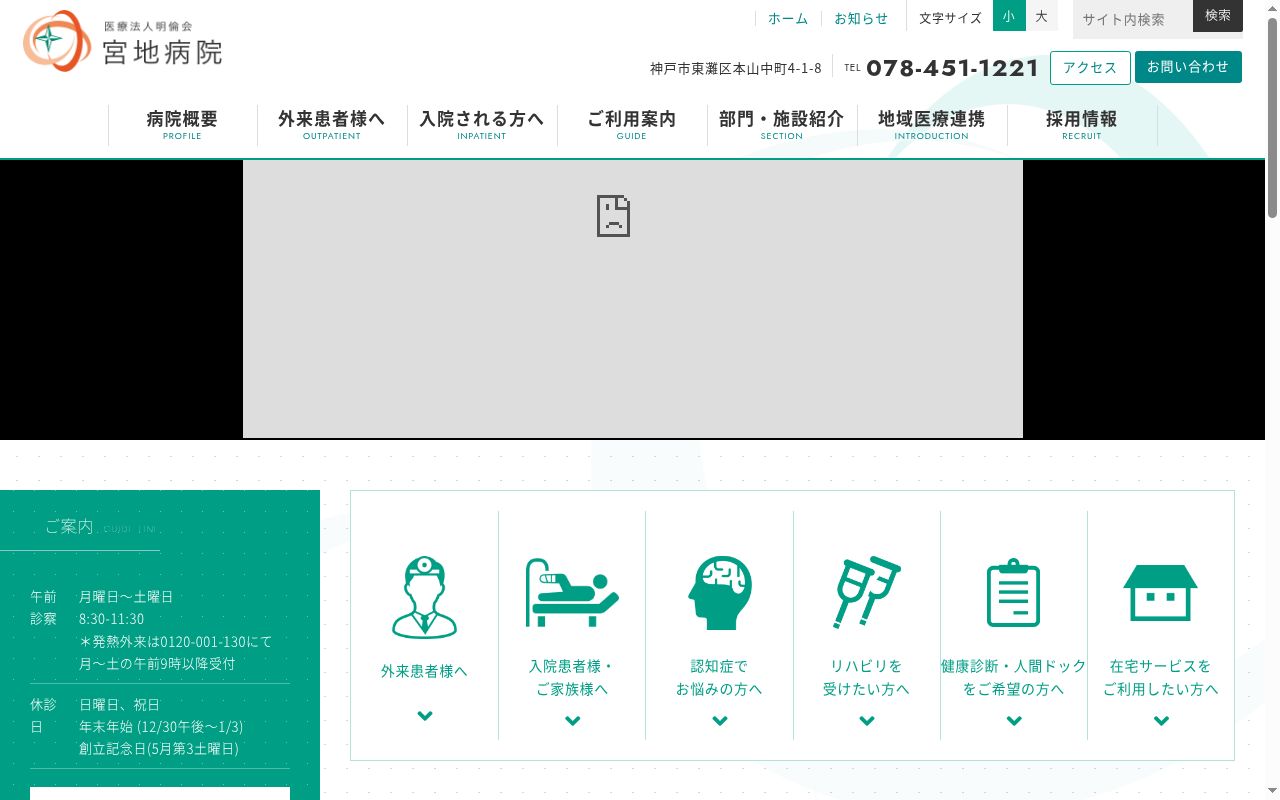Expand the chevron under 外来患者様へ
The image size is (1280, 800).
425,715
